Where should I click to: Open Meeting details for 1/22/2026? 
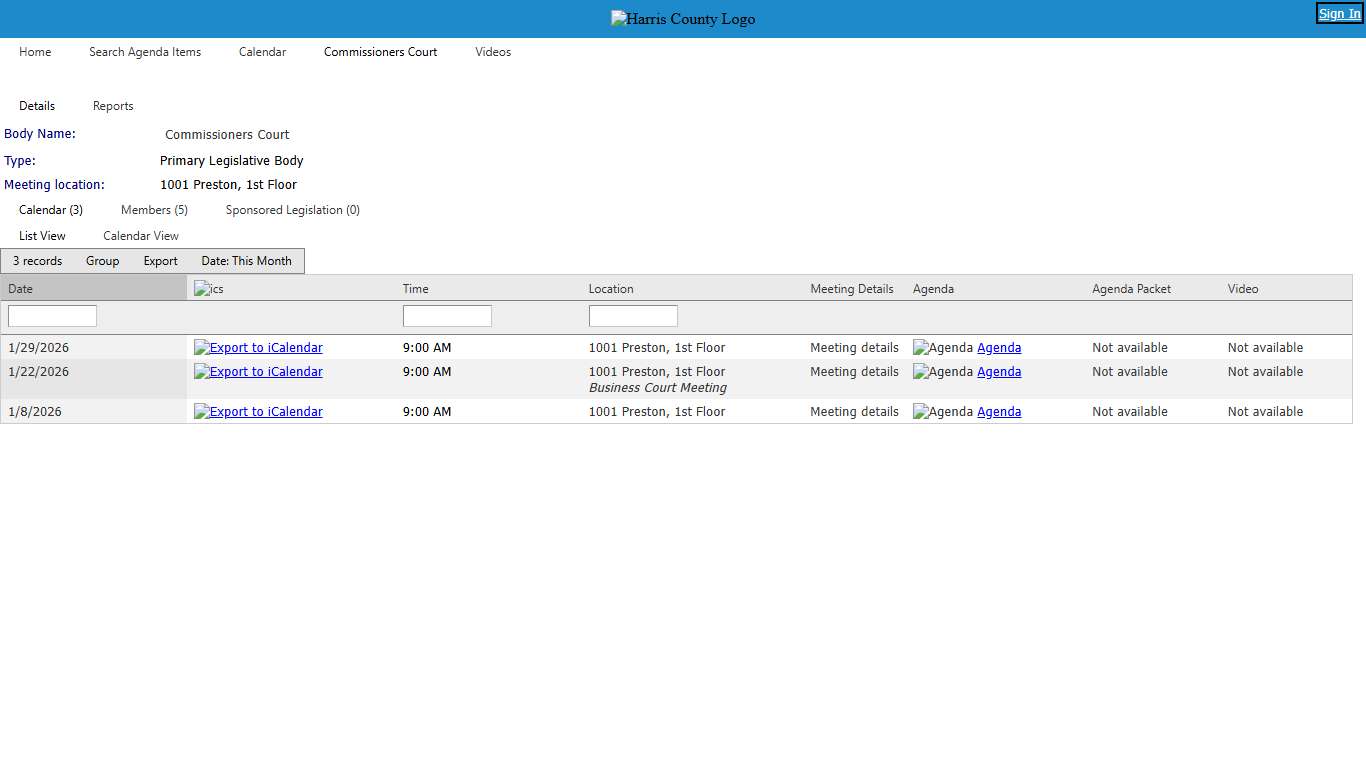[854, 372]
